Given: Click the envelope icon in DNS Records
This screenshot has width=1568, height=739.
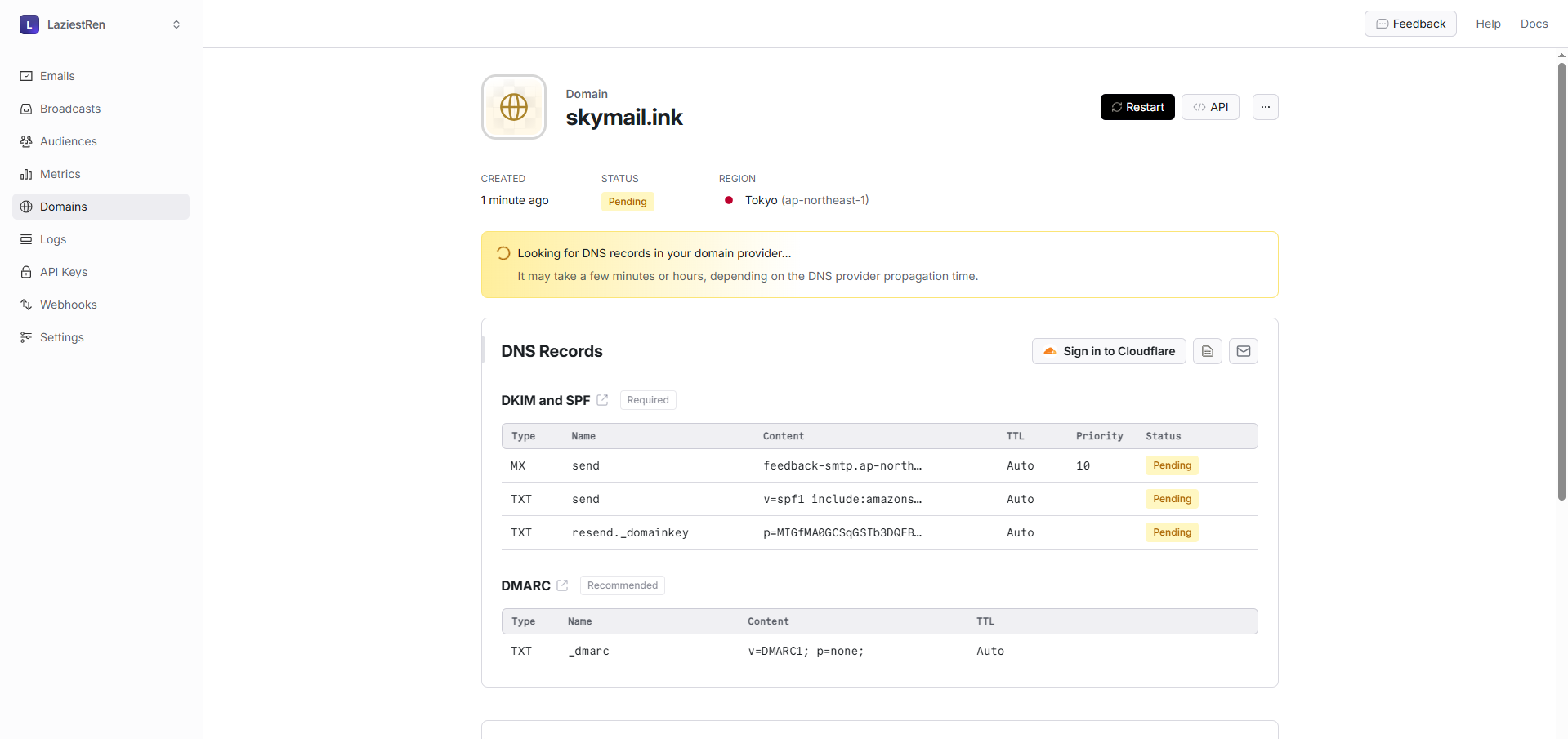Looking at the screenshot, I should pos(1243,351).
